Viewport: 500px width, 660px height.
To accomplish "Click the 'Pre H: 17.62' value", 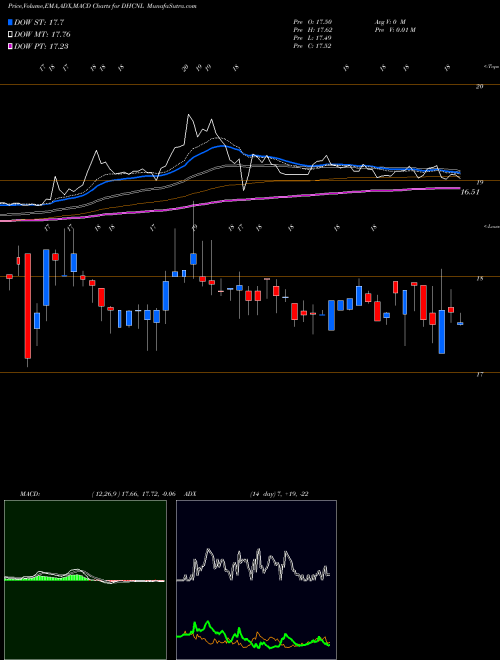I will (x=312, y=30).
